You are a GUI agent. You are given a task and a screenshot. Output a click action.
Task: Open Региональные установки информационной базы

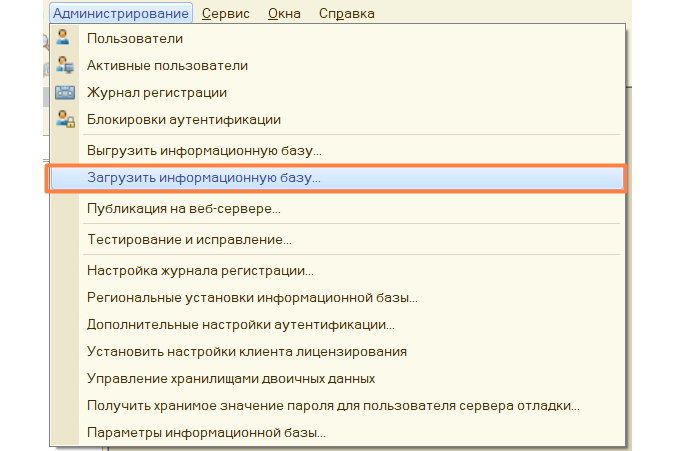point(338,298)
